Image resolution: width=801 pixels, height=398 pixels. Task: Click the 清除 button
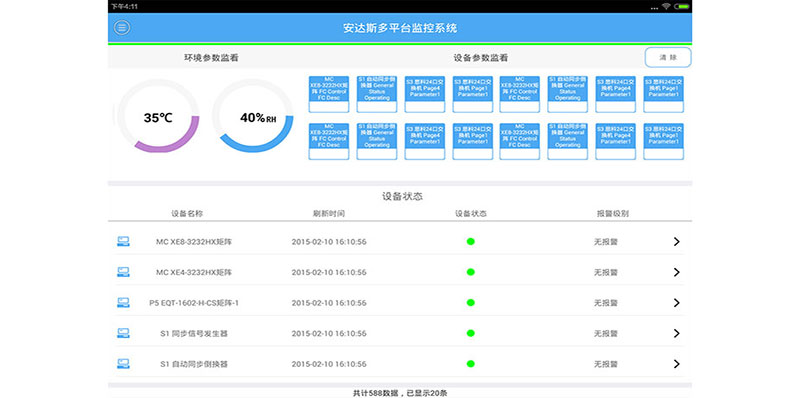(x=668, y=57)
